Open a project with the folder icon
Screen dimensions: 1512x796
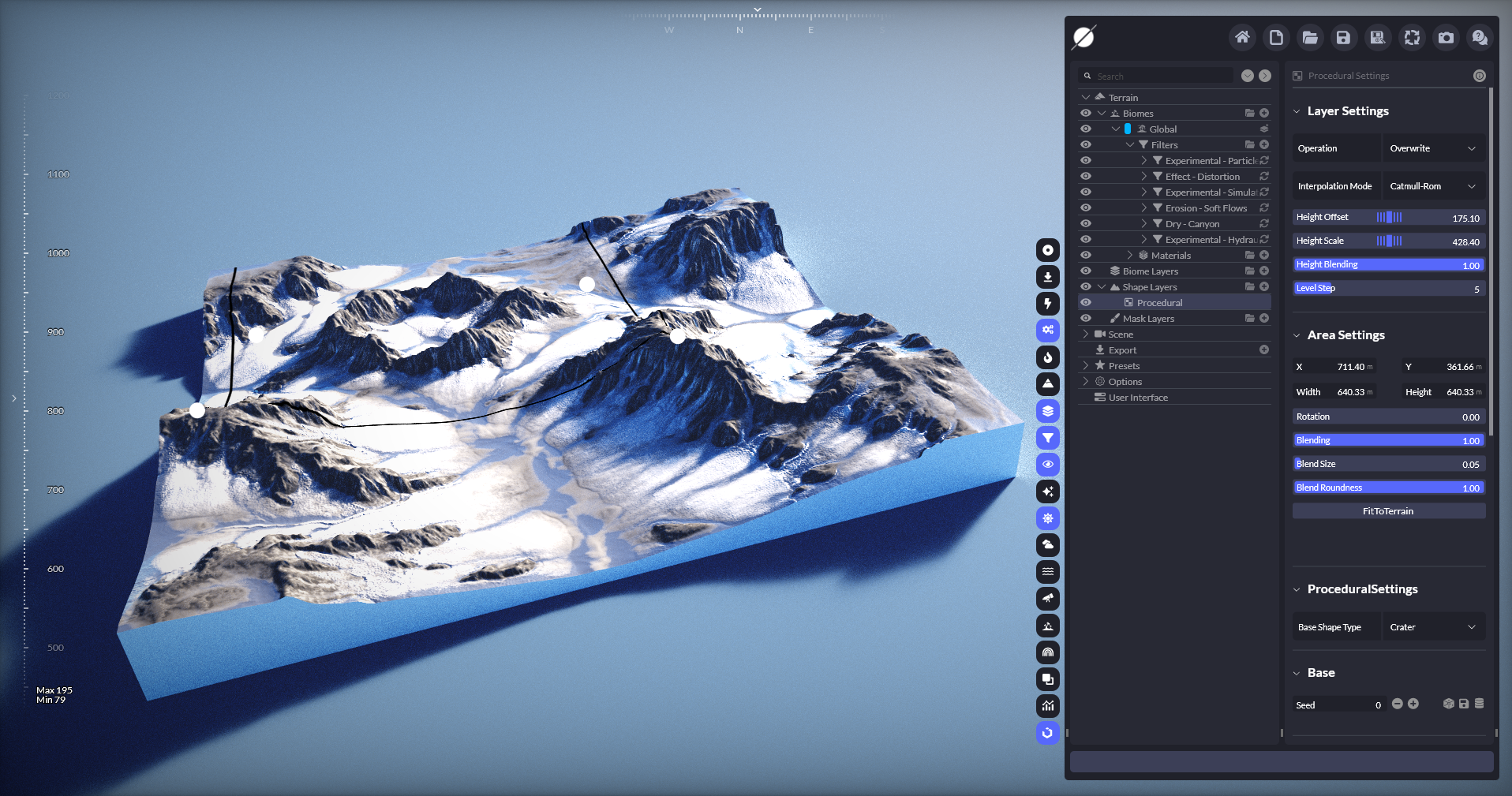coord(1310,37)
